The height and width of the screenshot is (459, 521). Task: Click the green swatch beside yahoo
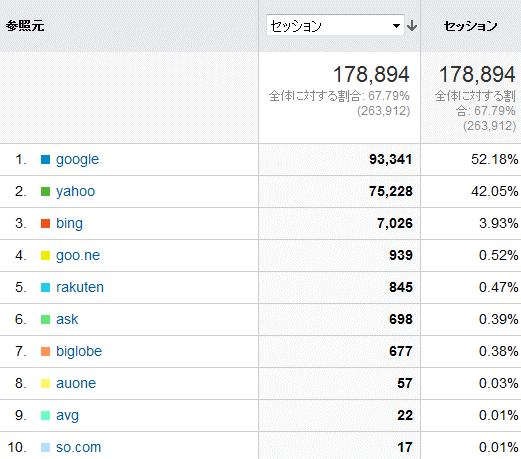(x=45, y=192)
